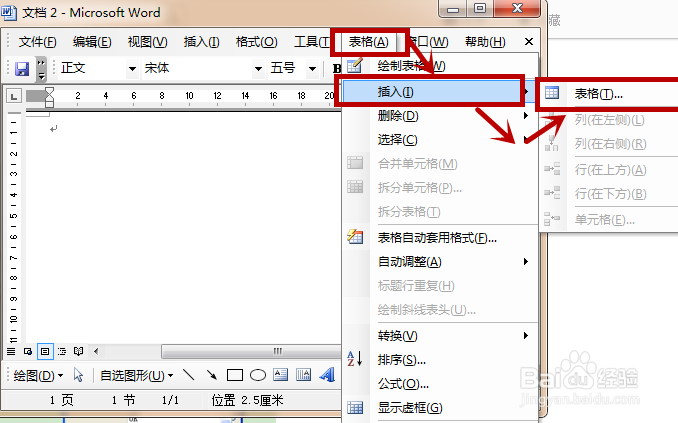The image size is (678, 423).
Task: Click the 位置 2.5厘米 status bar text
Action: click(247, 400)
